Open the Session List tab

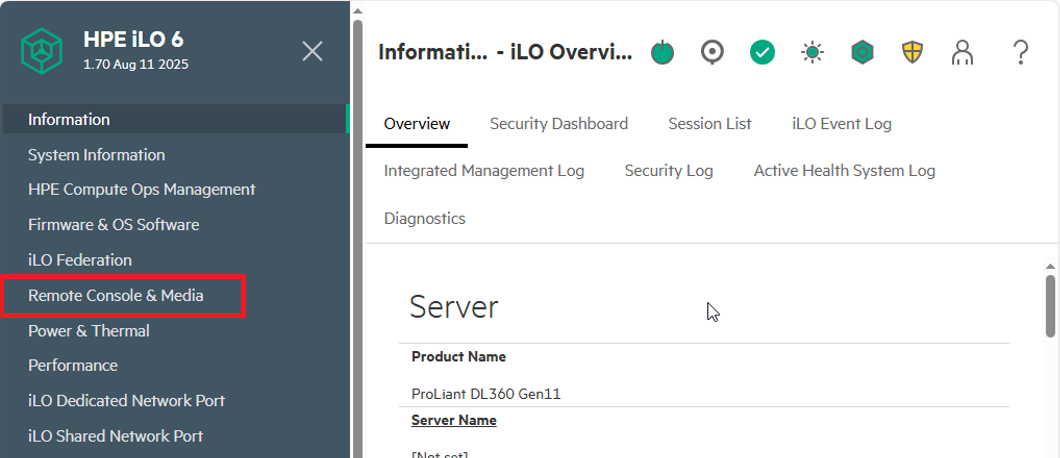coord(709,124)
